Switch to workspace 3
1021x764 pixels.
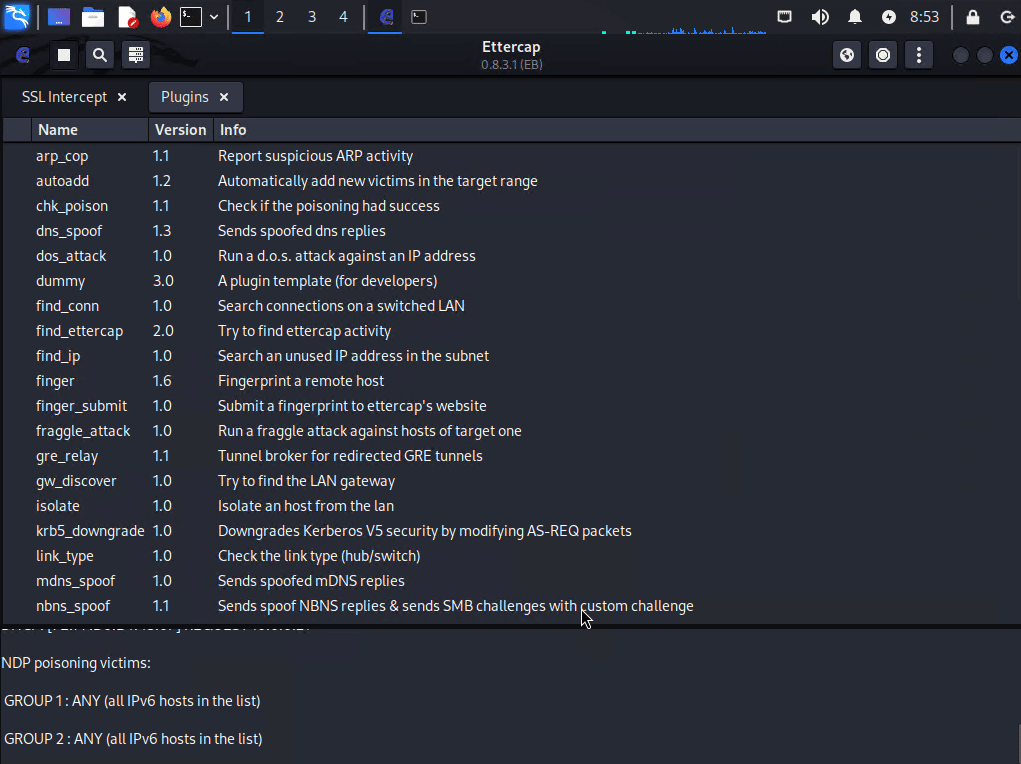pyautogui.click(x=312, y=17)
